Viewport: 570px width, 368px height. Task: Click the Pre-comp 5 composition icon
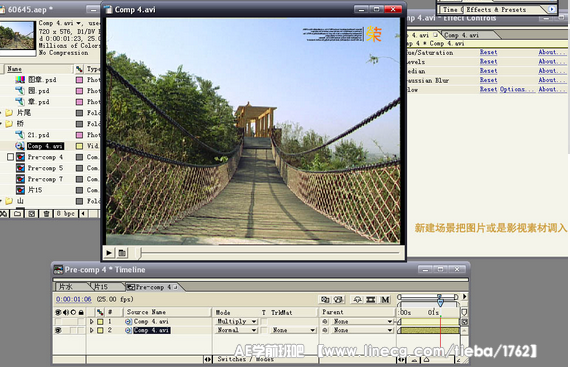point(20,168)
